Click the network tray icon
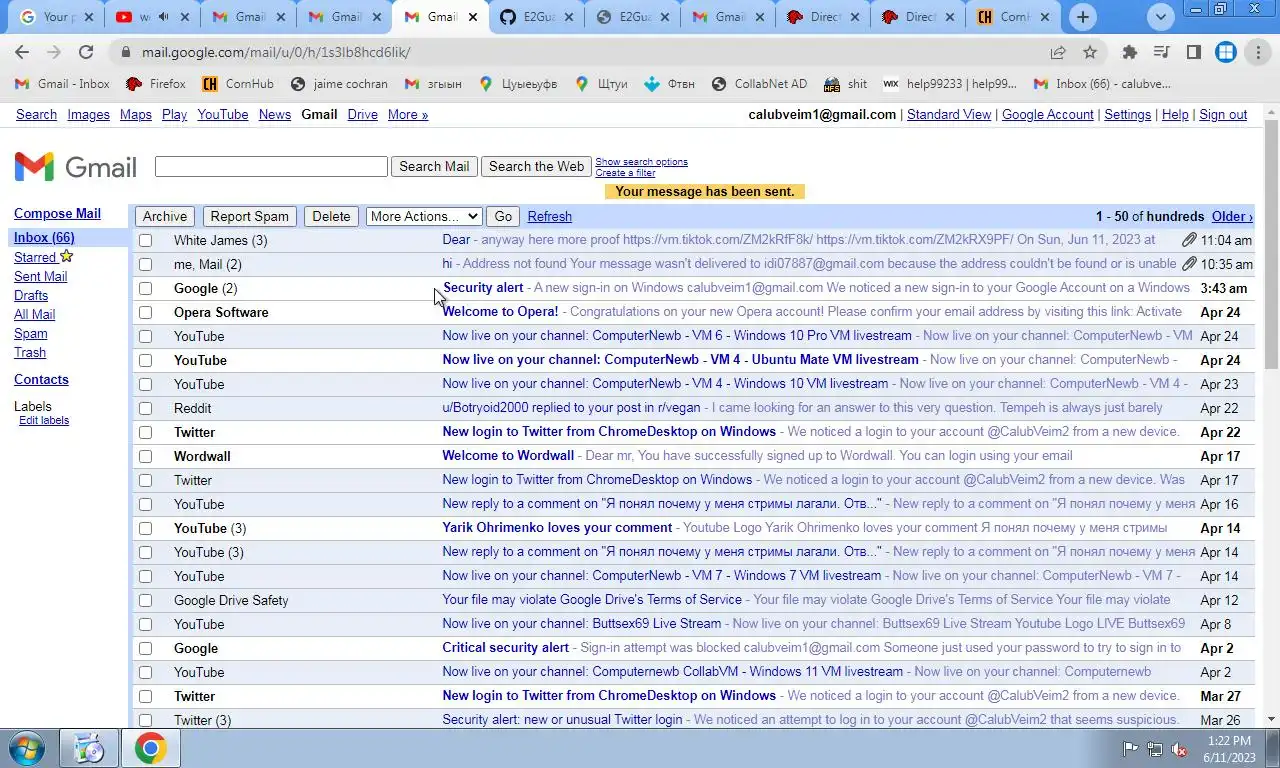1280x768 pixels. click(1155, 749)
